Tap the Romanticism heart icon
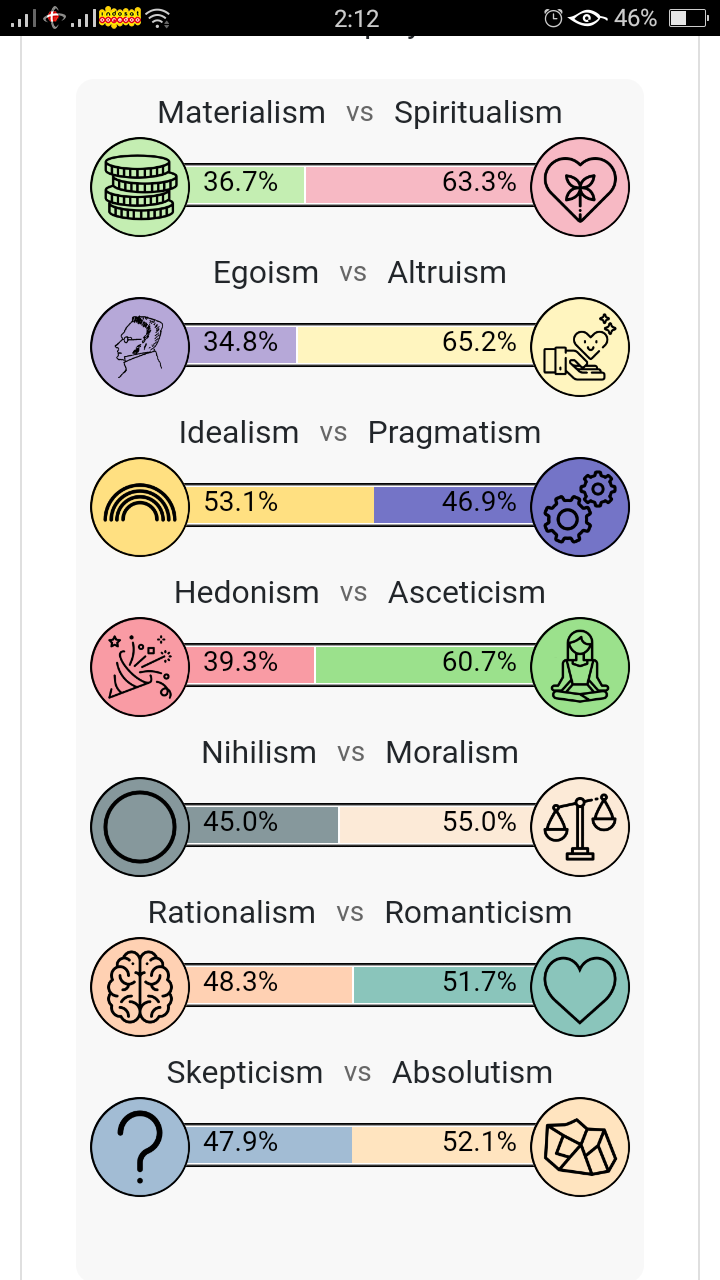720x1280 pixels. tap(580, 987)
